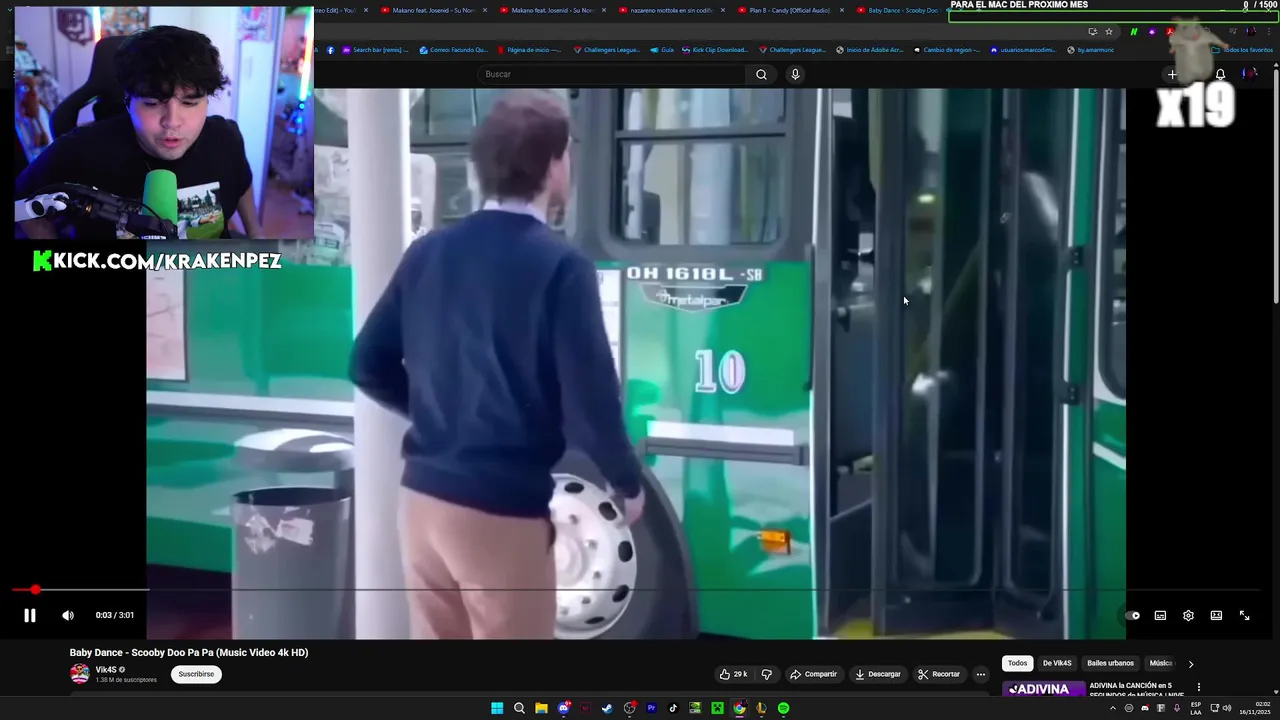Start voice search with microphone
The height and width of the screenshot is (720, 1280).
(x=795, y=74)
